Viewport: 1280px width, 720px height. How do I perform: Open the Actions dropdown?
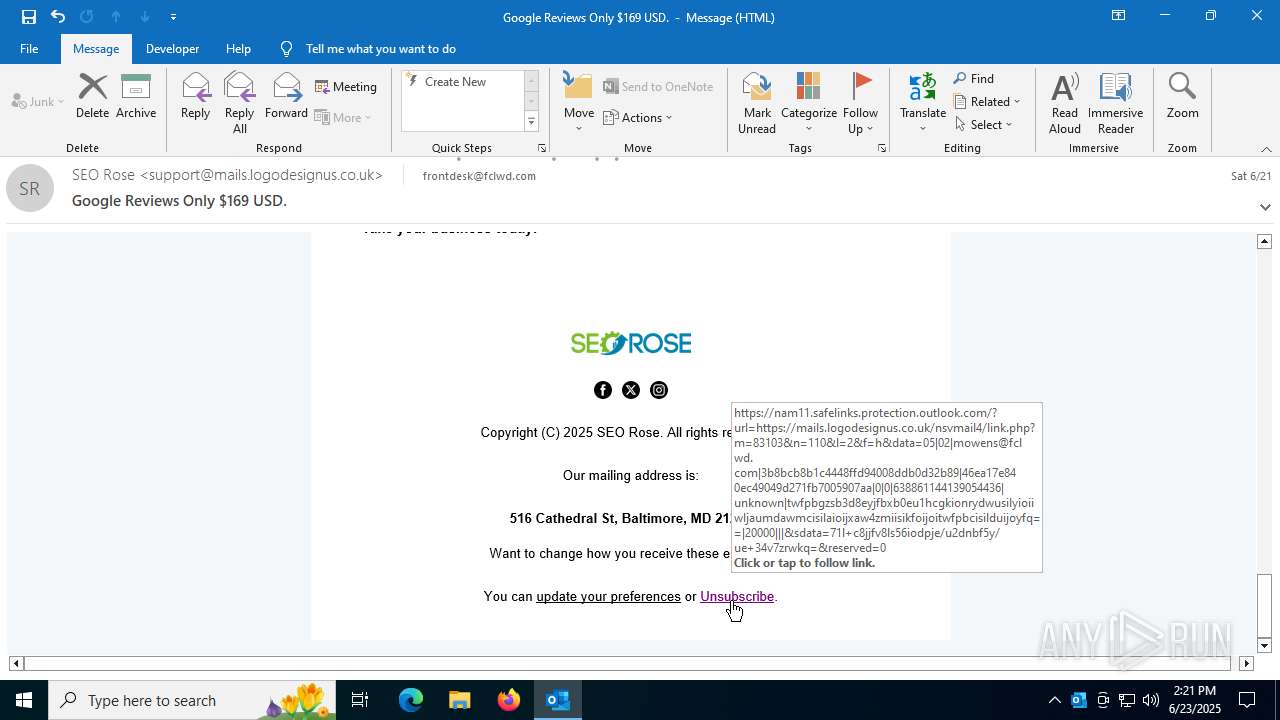coord(638,117)
